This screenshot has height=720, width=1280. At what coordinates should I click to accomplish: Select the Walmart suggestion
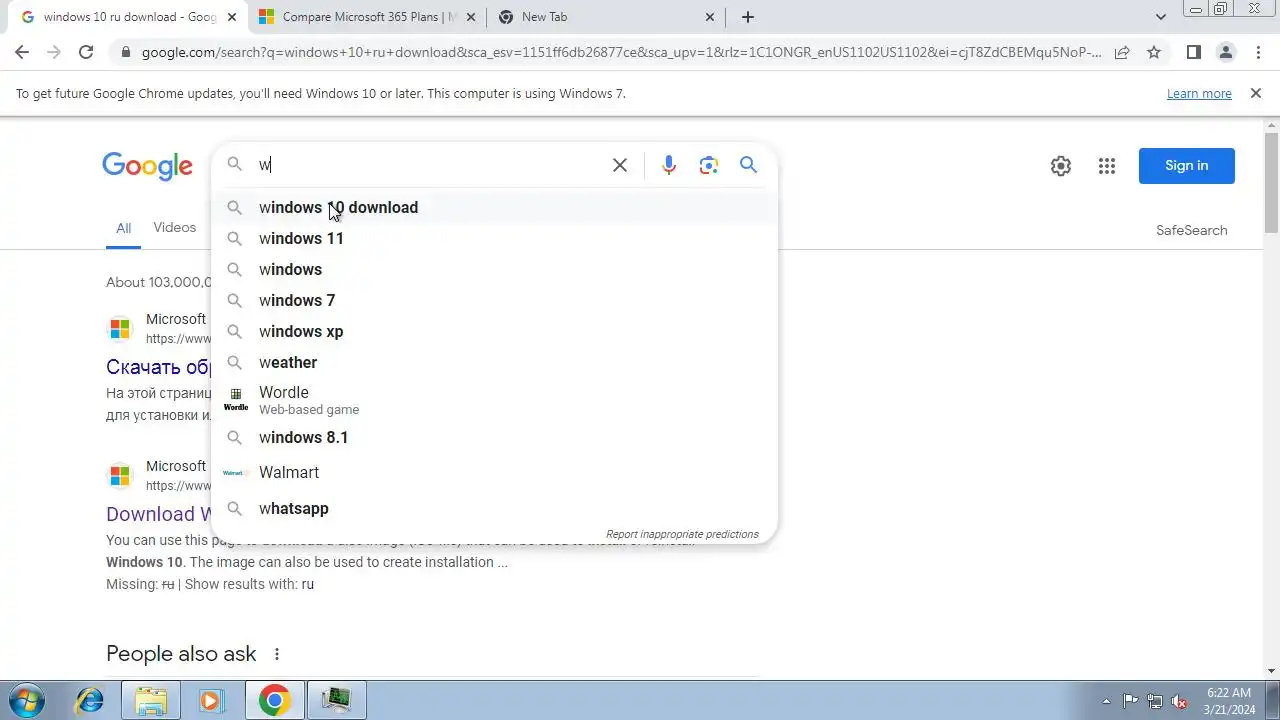[494, 472]
